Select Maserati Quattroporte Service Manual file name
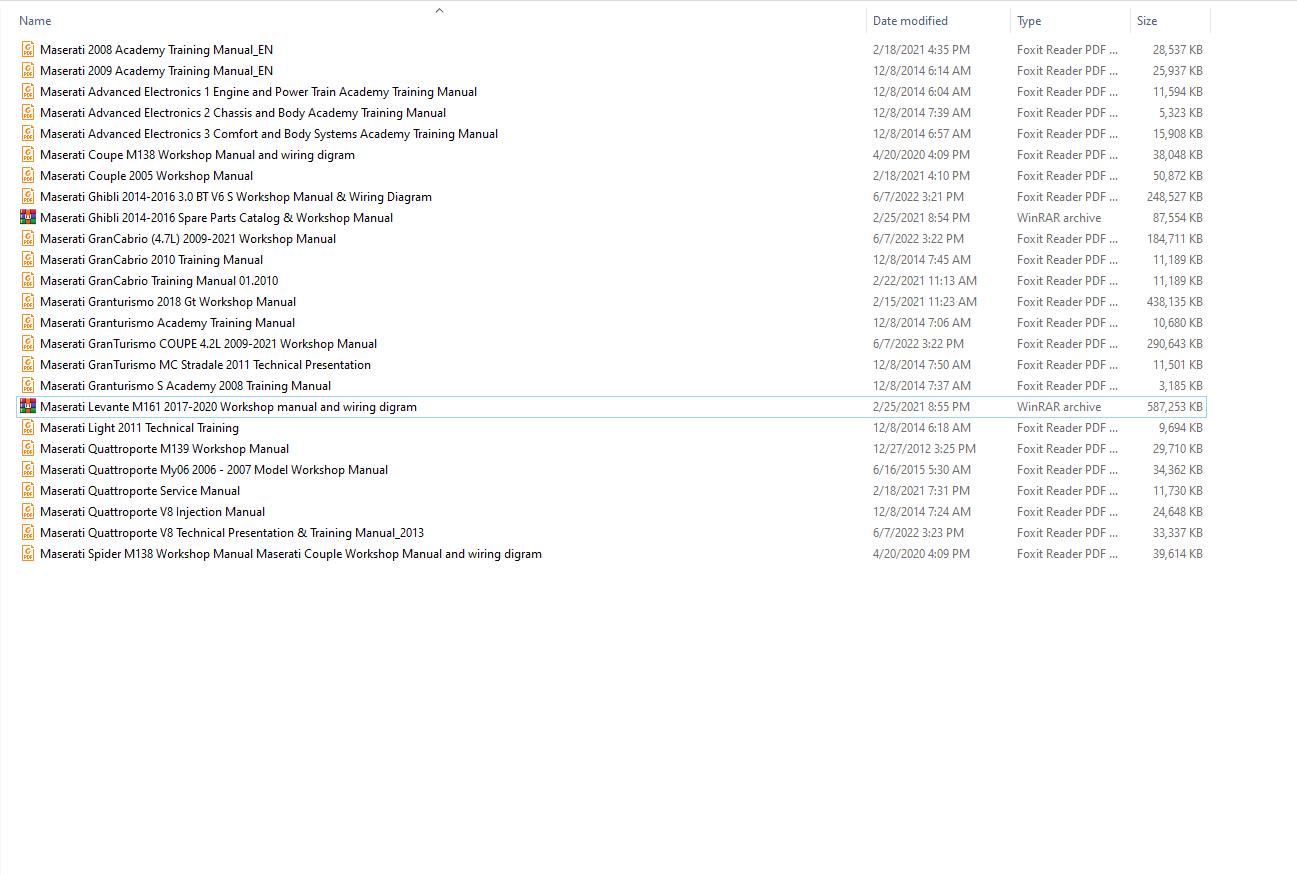The image size is (1297, 875). coord(140,490)
